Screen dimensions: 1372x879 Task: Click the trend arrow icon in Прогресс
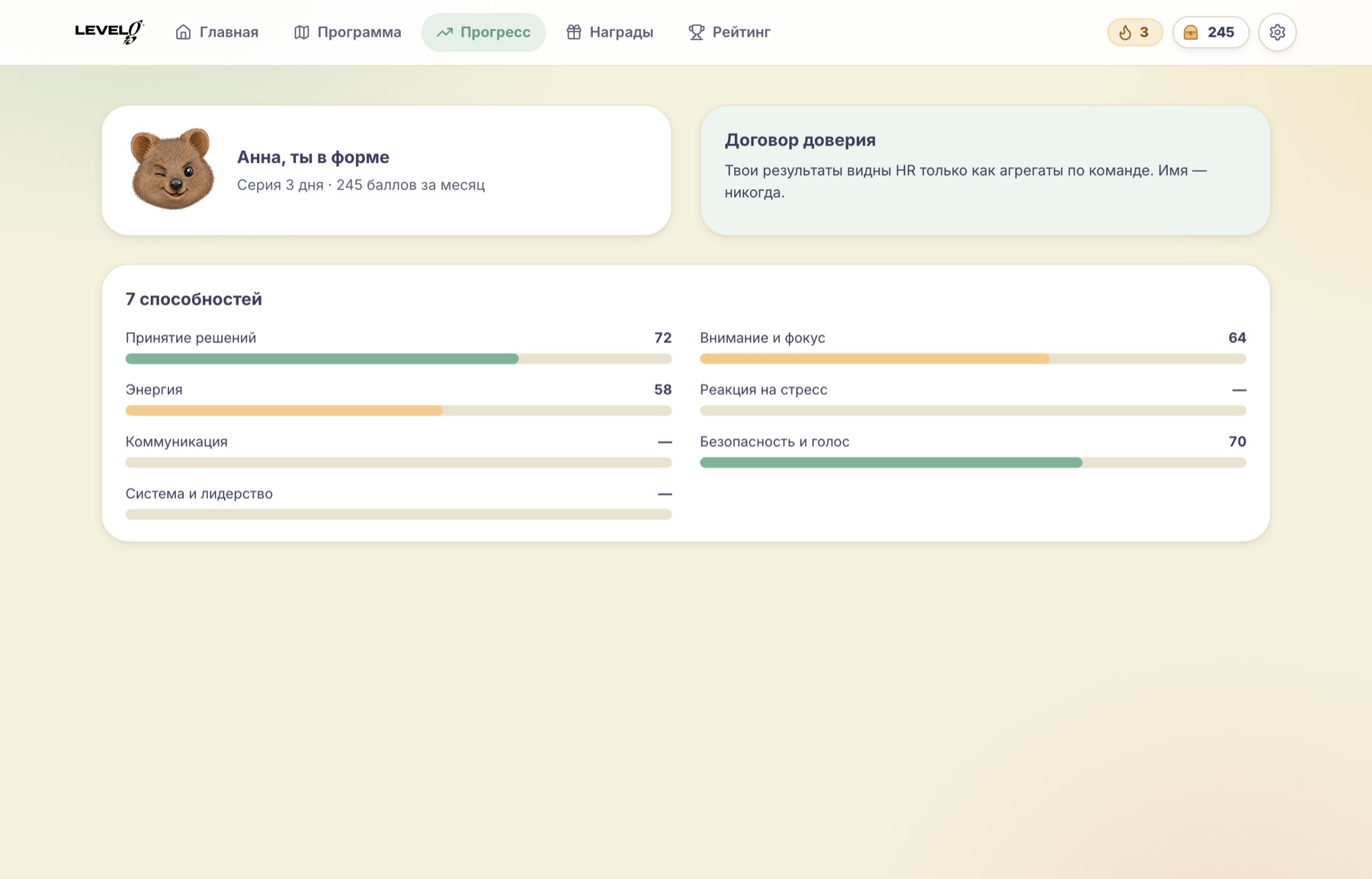[444, 32]
